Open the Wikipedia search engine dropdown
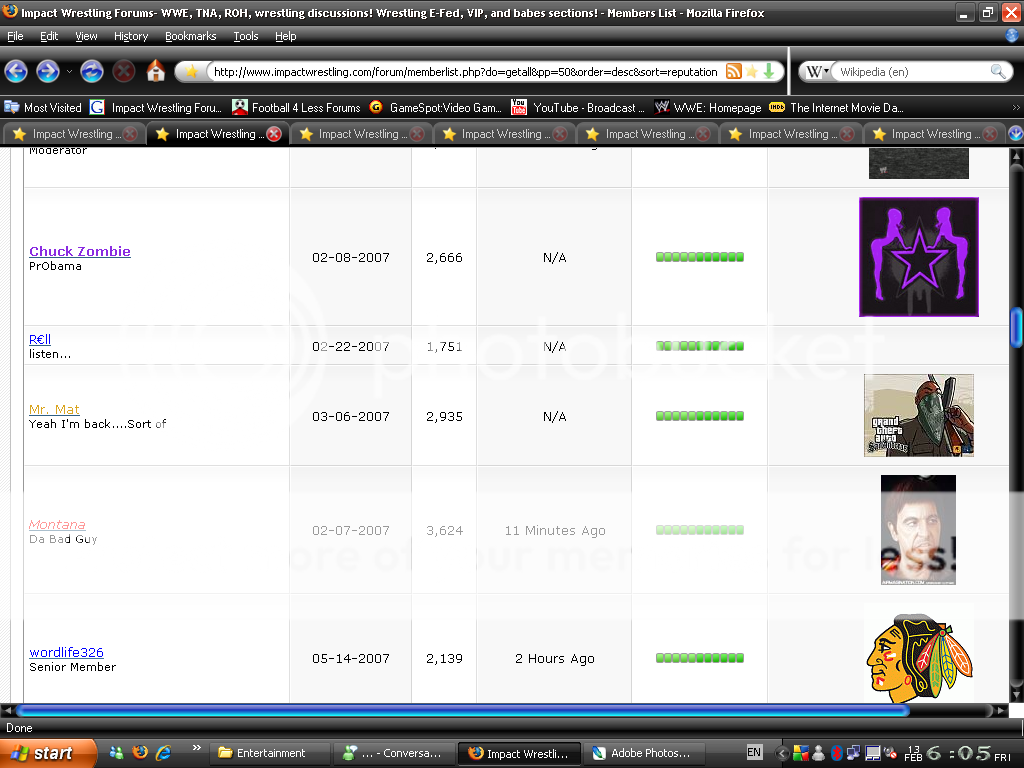 (818, 72)
